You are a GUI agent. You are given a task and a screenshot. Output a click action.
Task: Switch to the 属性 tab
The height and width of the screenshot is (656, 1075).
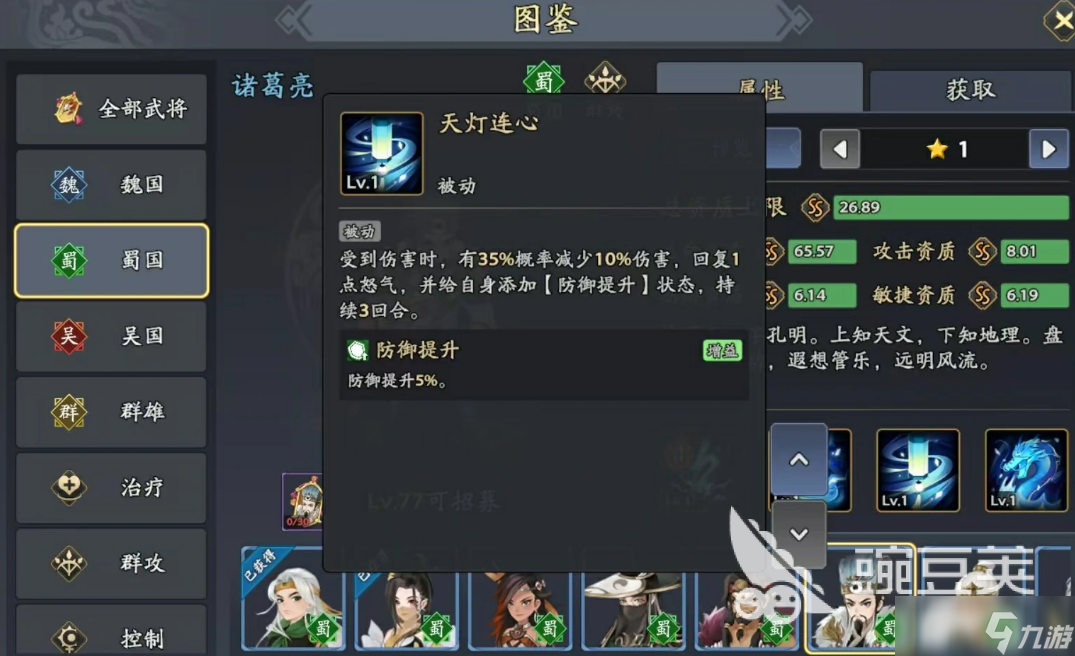[x=760, y=88]
